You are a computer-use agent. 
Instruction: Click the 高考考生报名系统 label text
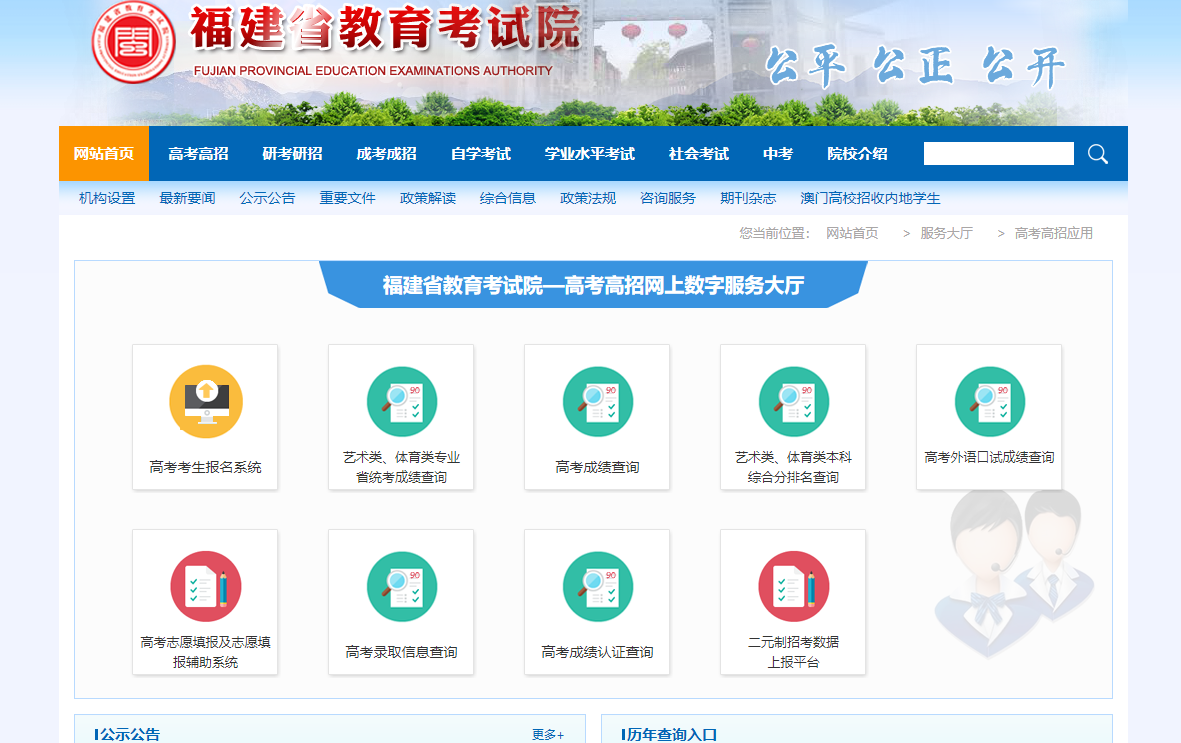(x=206, y=467)
